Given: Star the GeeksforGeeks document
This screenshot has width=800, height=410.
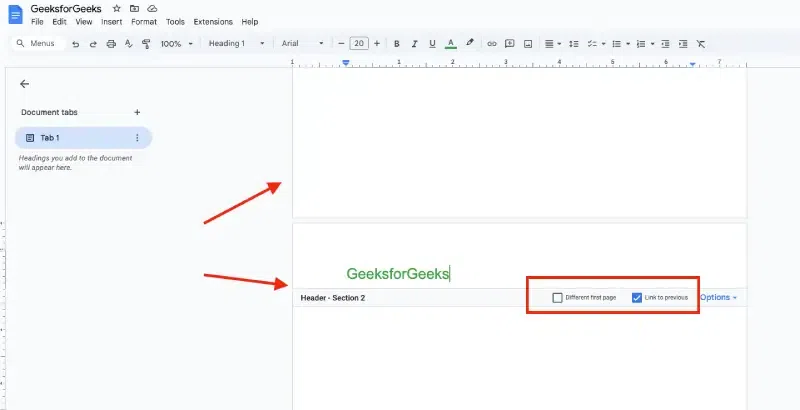Looking at the screenshot, I should pos(116,9).
